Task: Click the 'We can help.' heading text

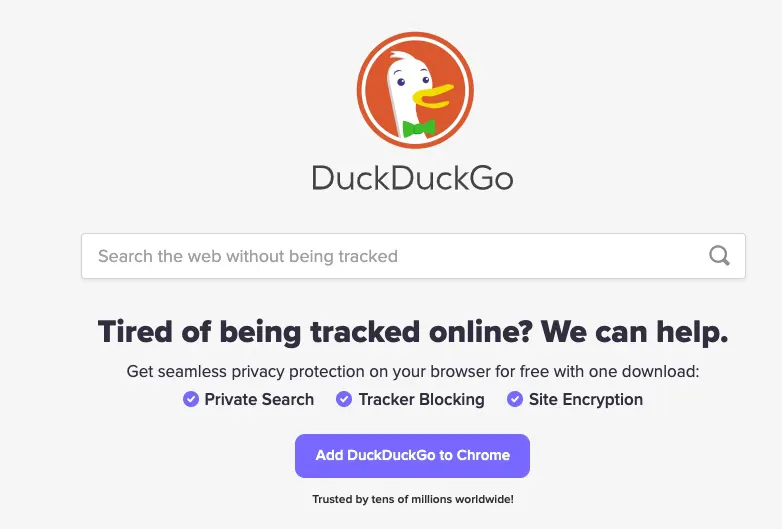Action: coord(634,332)
